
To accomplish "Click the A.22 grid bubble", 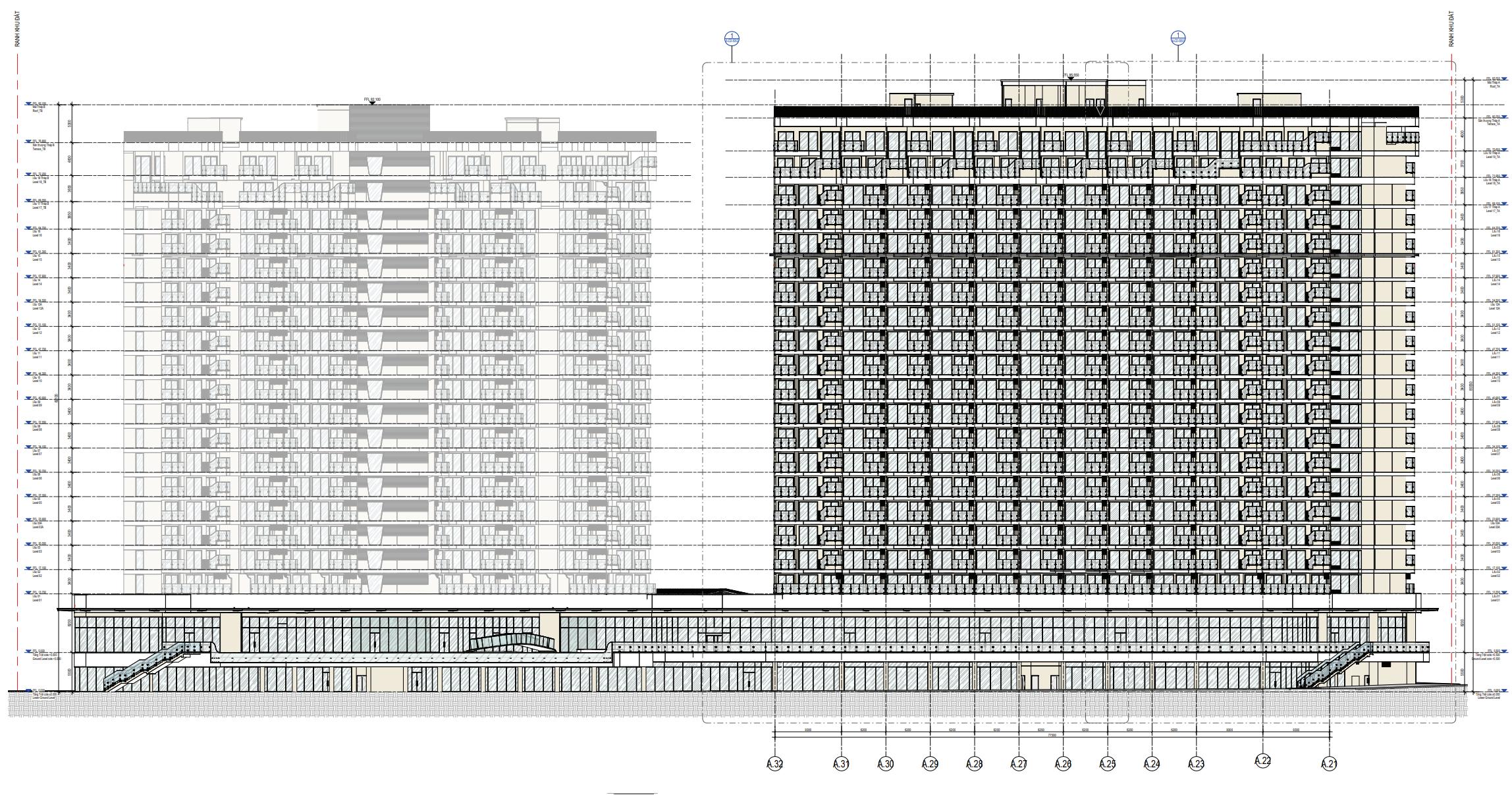I will [x=1262, y=761].
